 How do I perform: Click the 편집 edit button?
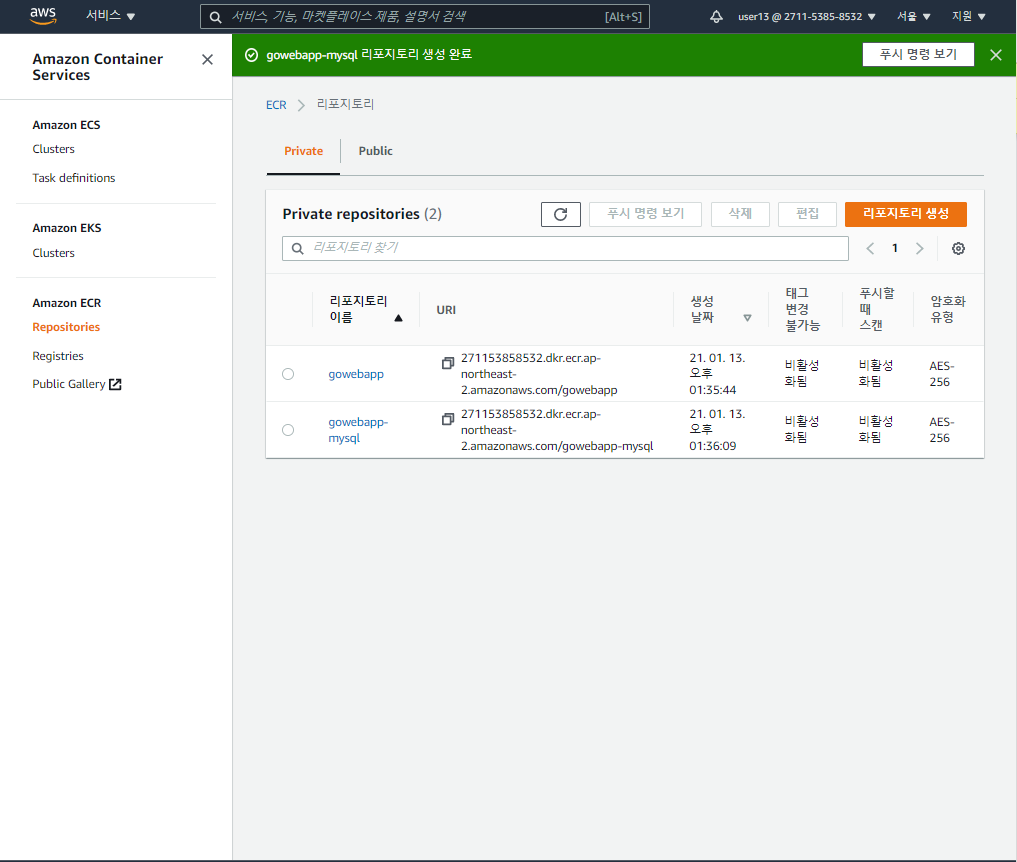[x=808, y=214]
